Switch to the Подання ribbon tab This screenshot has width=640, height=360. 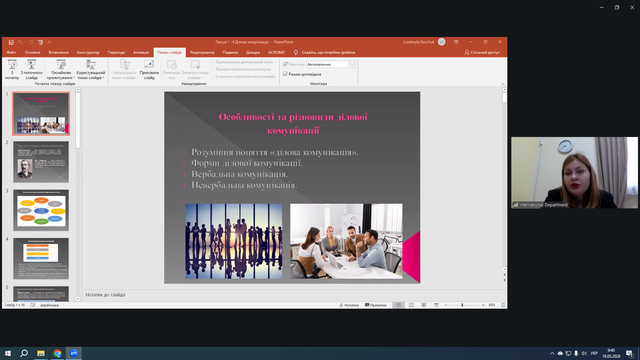[x=230, y=53]
